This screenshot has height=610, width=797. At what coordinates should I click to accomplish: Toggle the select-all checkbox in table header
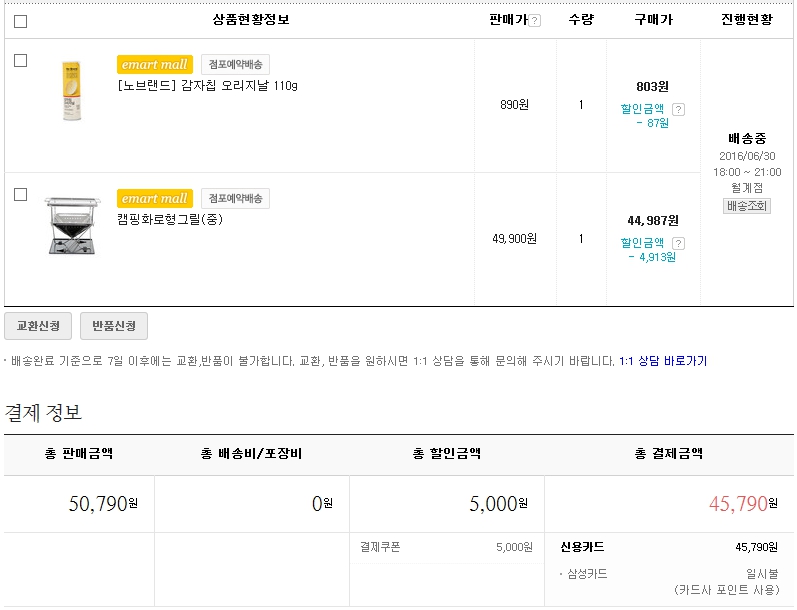coord(21,21)
